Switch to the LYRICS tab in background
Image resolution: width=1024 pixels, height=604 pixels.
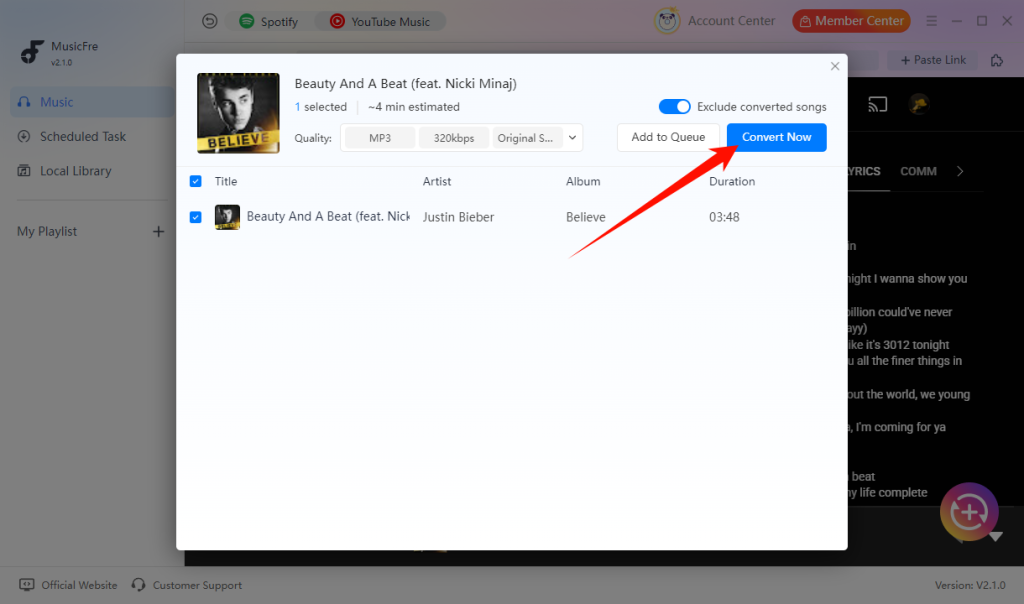tap(864, 171)
